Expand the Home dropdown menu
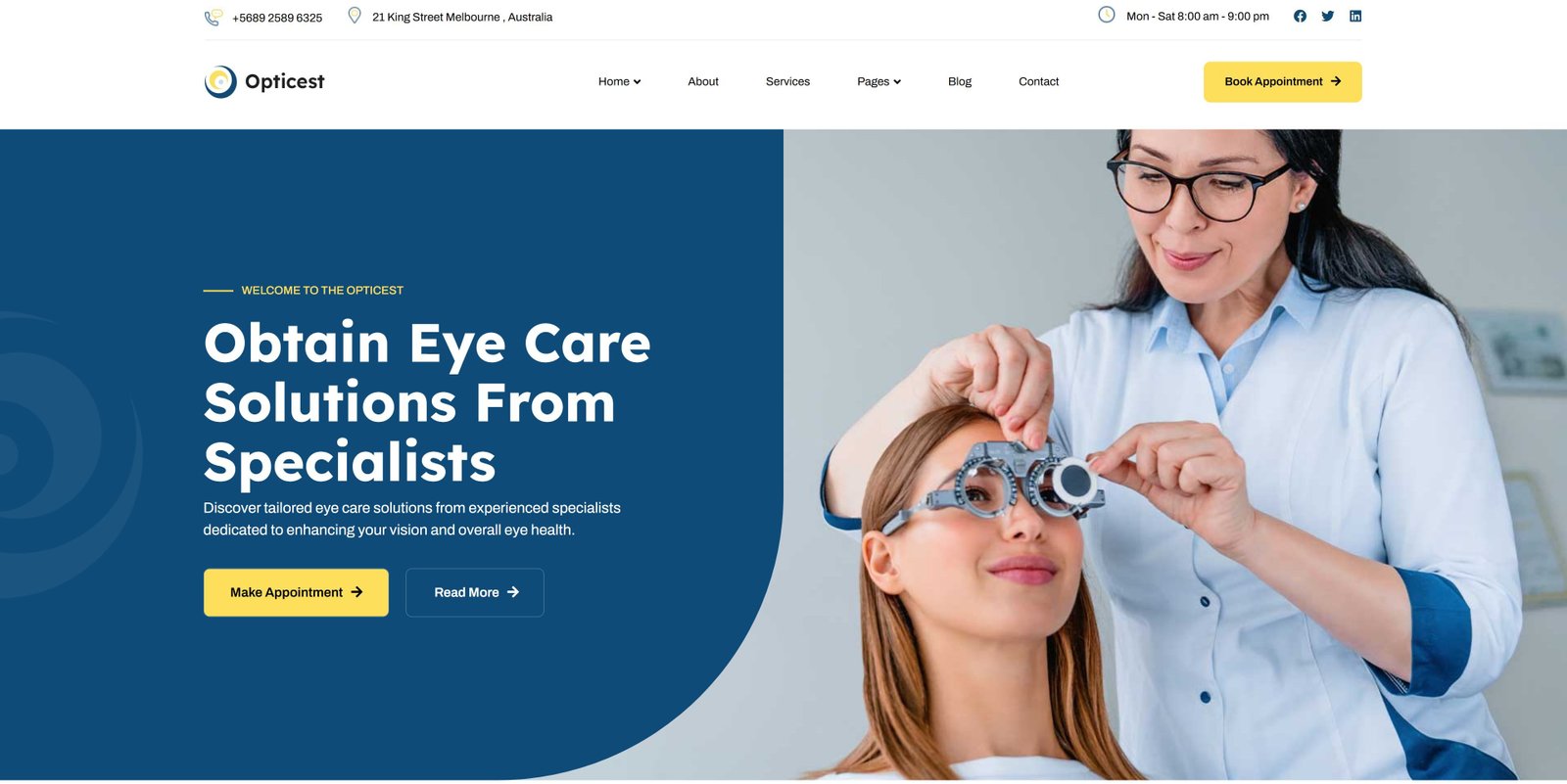This screenshot has width=1567, height=784. (619, 81)
